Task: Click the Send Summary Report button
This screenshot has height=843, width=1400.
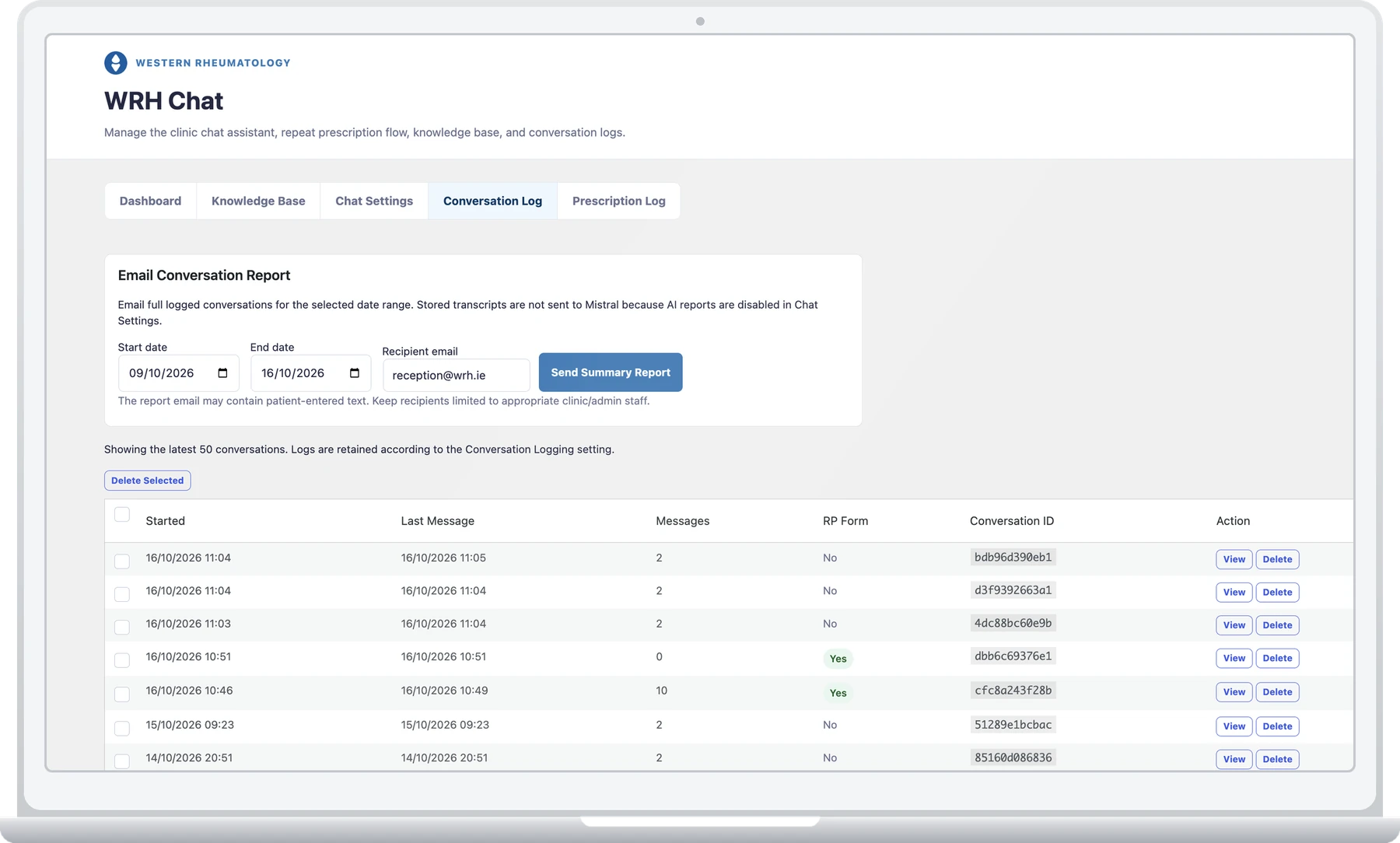Action: click(611, 373)
